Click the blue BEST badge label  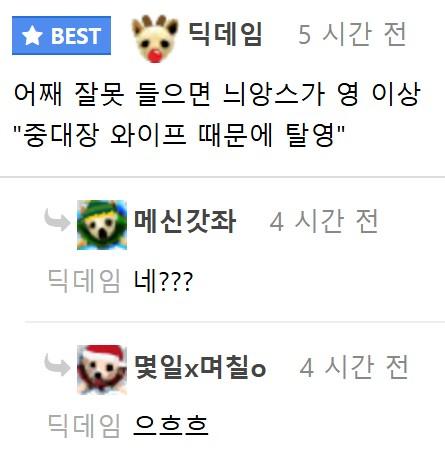(x=61, y=35)
